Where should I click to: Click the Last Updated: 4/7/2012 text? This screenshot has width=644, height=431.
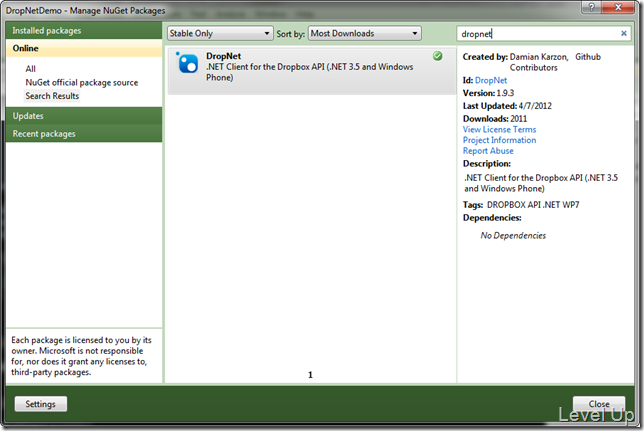pos(507,106)
